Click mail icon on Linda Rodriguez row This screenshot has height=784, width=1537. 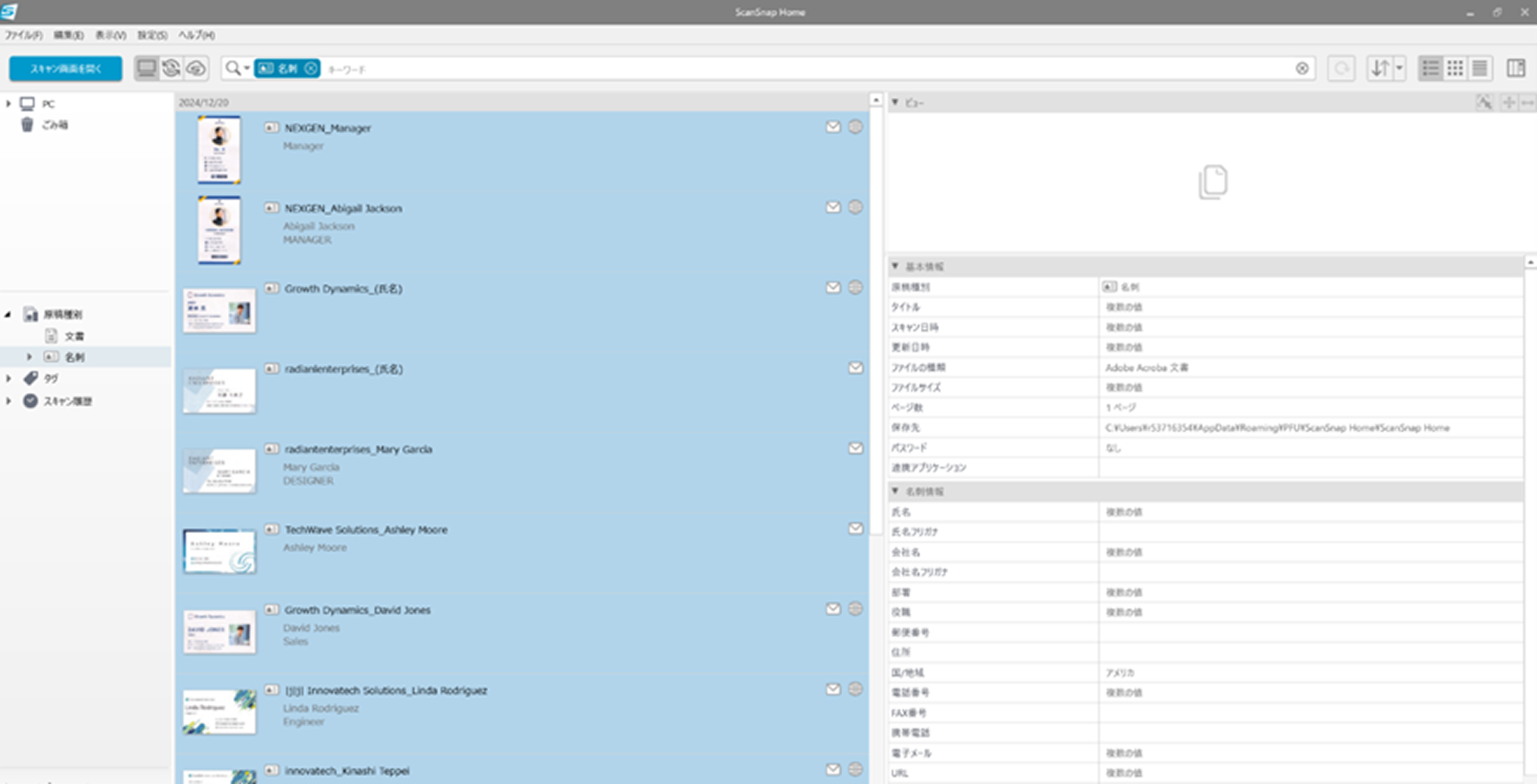pyautogui.click(x=833, y=689)
